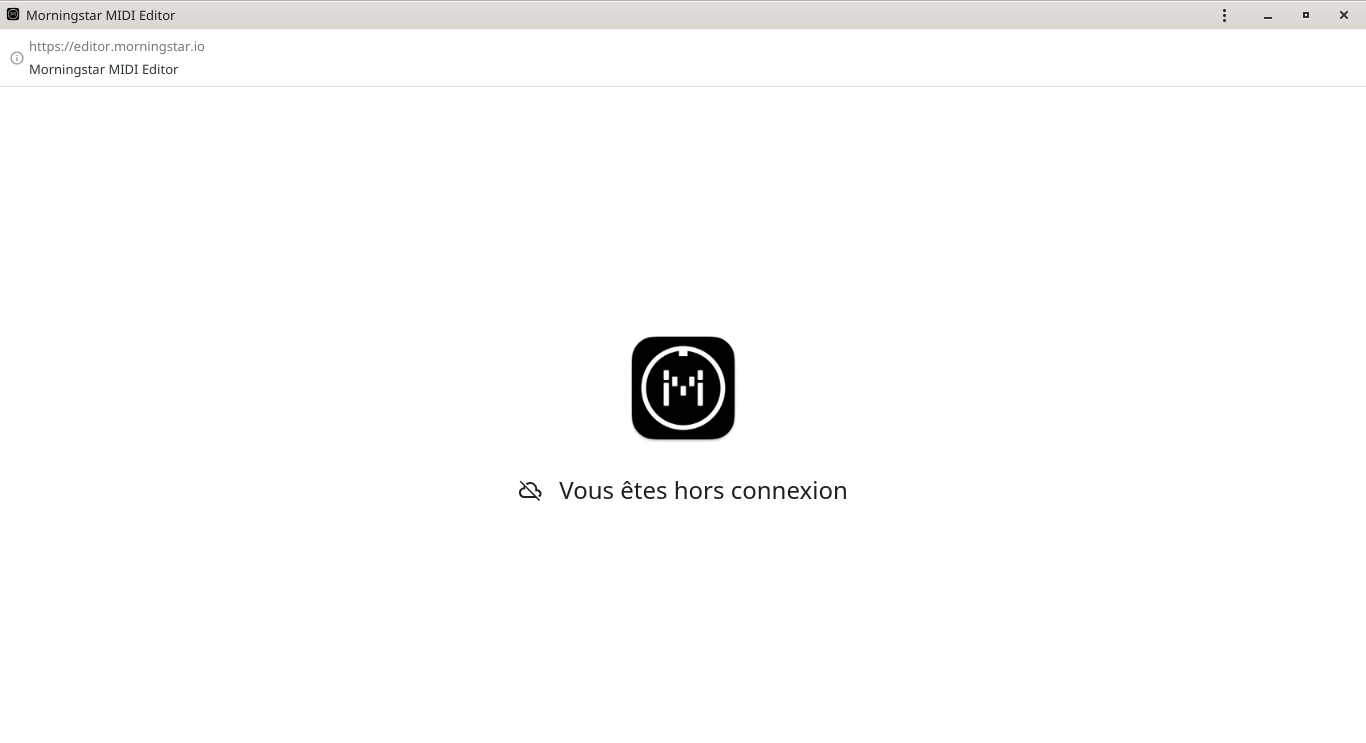Minimize the Morningstar MIDI Editor window
This screenshot has height=743, width=1366.
pyautogui.click(x=1268, y=15)
